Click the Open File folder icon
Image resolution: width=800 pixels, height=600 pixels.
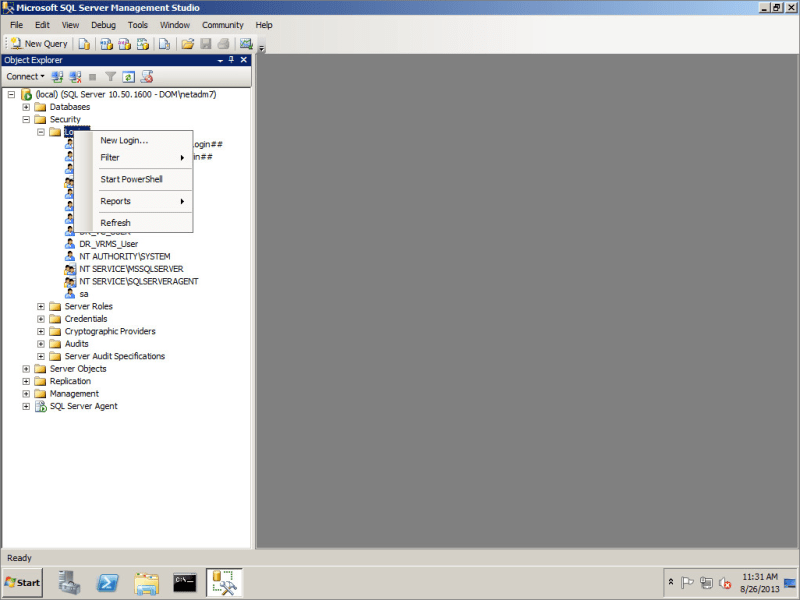[x=187, y=44]
